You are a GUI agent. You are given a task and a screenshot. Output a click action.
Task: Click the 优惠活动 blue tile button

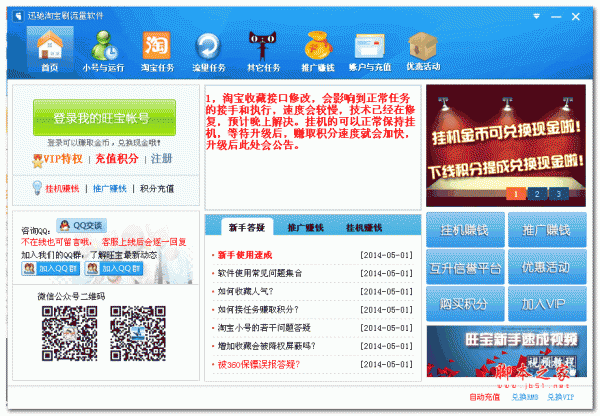(547, 267)
